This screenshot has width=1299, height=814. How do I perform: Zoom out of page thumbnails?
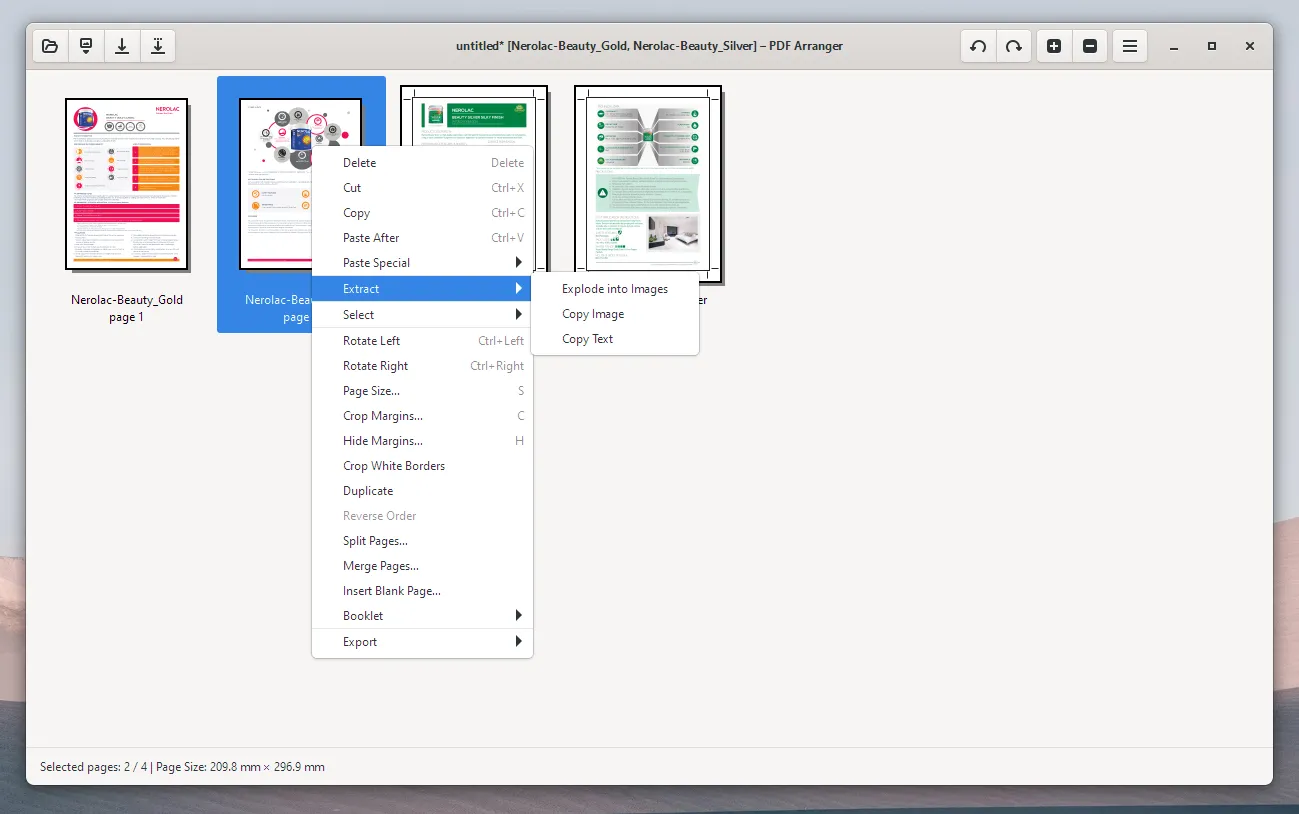(1090, 45)
